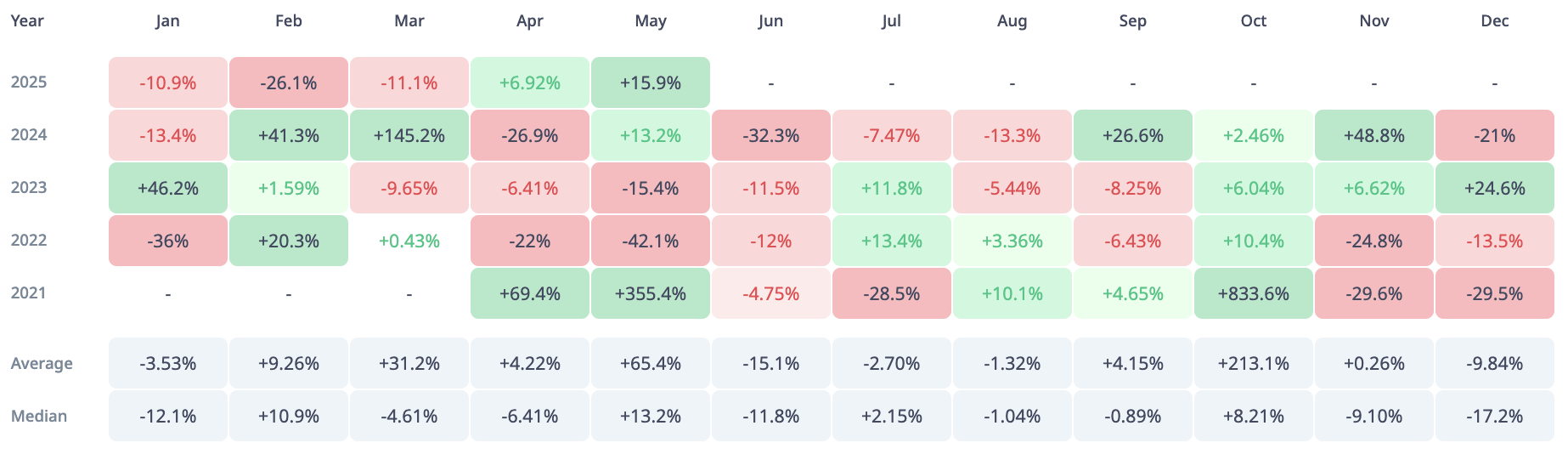The height and width of the screenshot is (454, 1568).
Task: Select the 2025 row label
Action: coord(29,82)
